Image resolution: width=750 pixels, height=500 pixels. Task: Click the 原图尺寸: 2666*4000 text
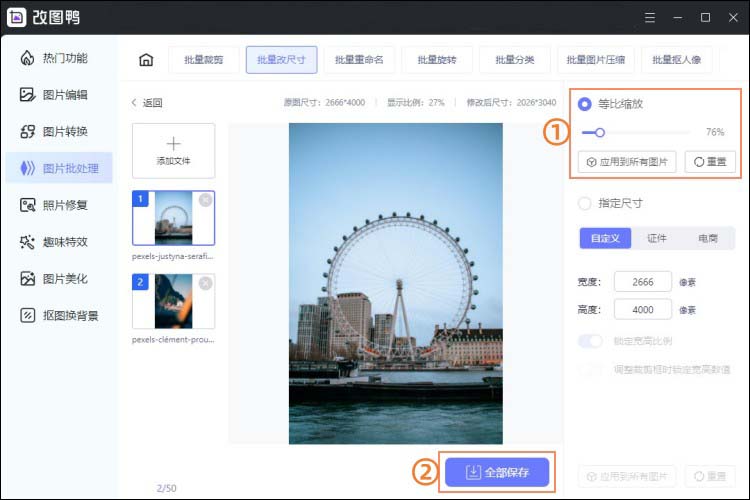coord(324,102)
